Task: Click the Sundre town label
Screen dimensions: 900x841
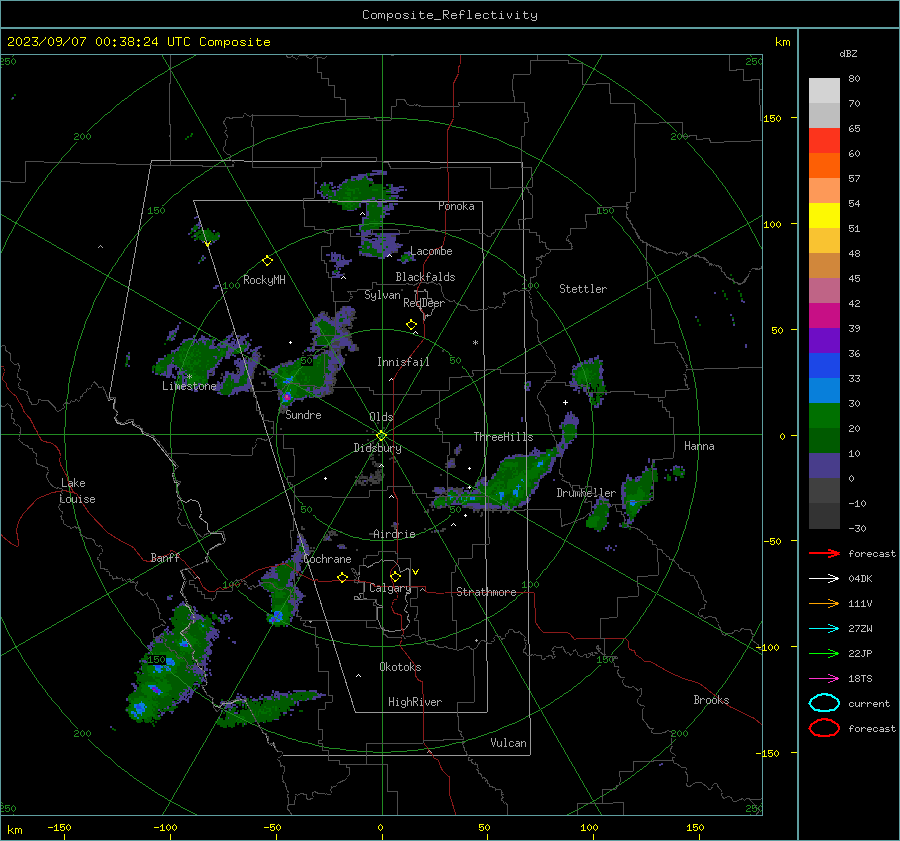Action: coord(303,415)
